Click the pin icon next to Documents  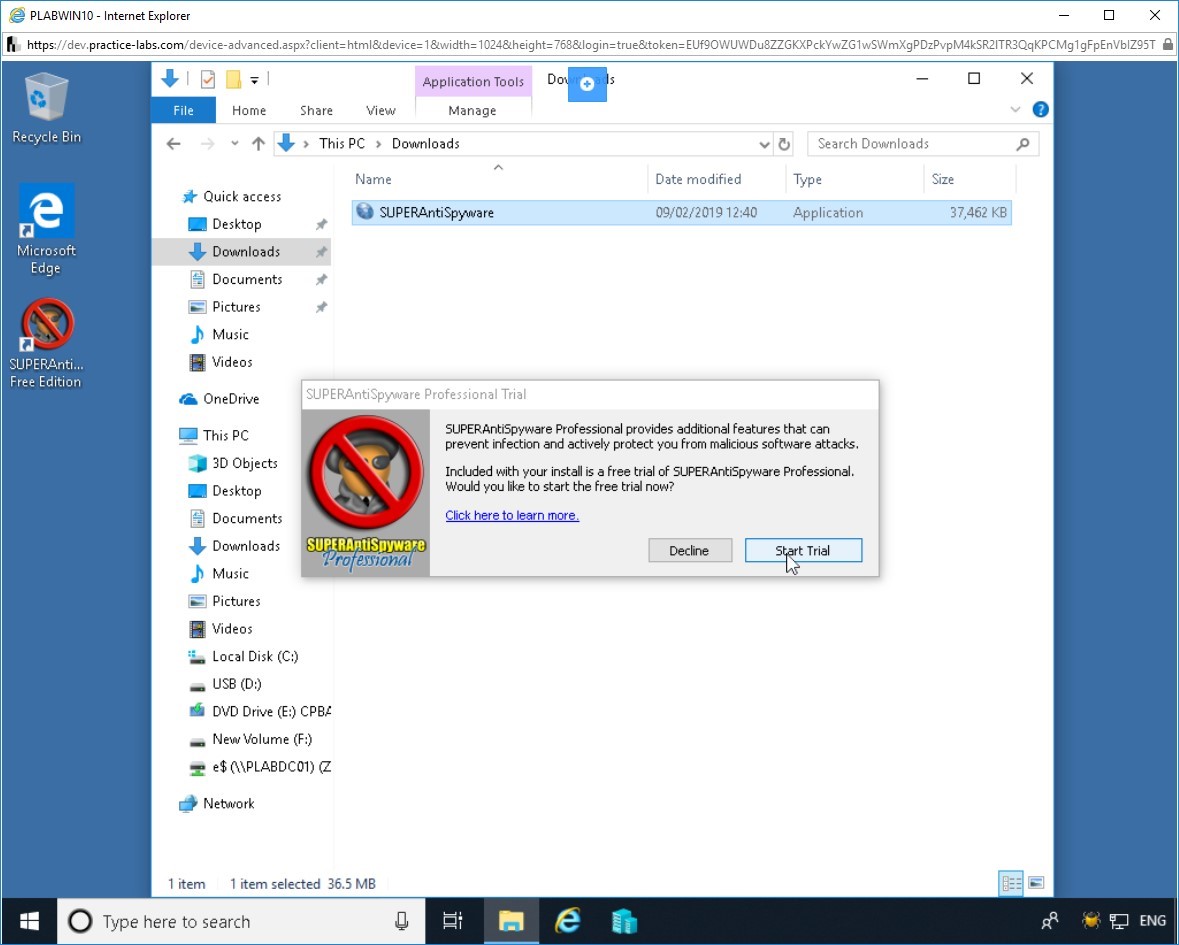pos(321,280)
